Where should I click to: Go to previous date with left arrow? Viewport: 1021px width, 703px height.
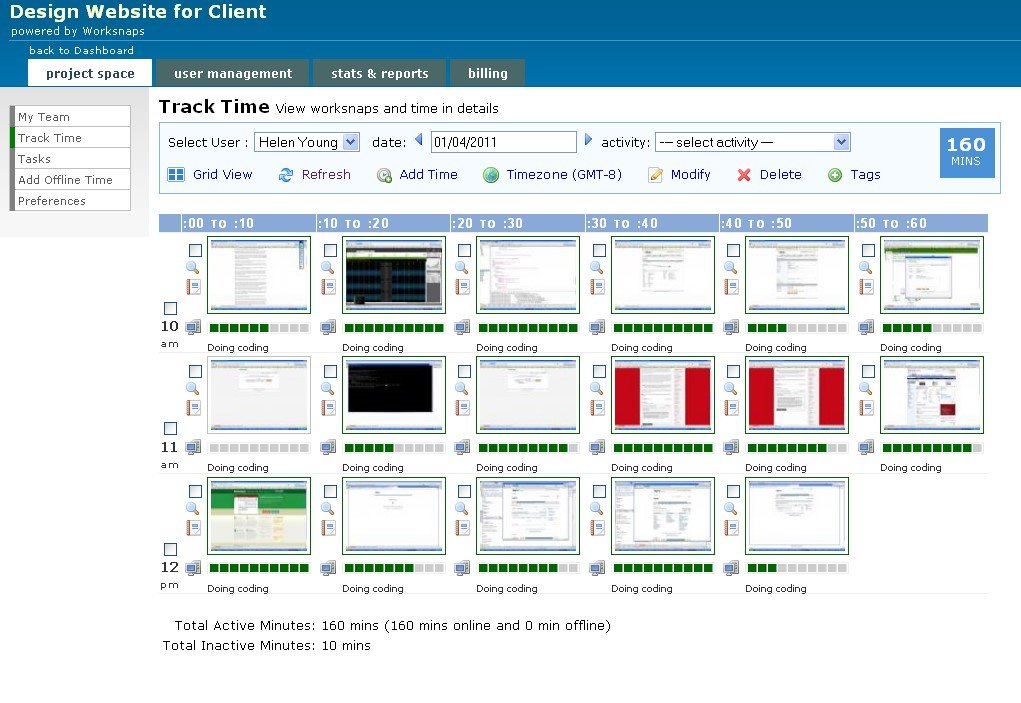[419, 139]
